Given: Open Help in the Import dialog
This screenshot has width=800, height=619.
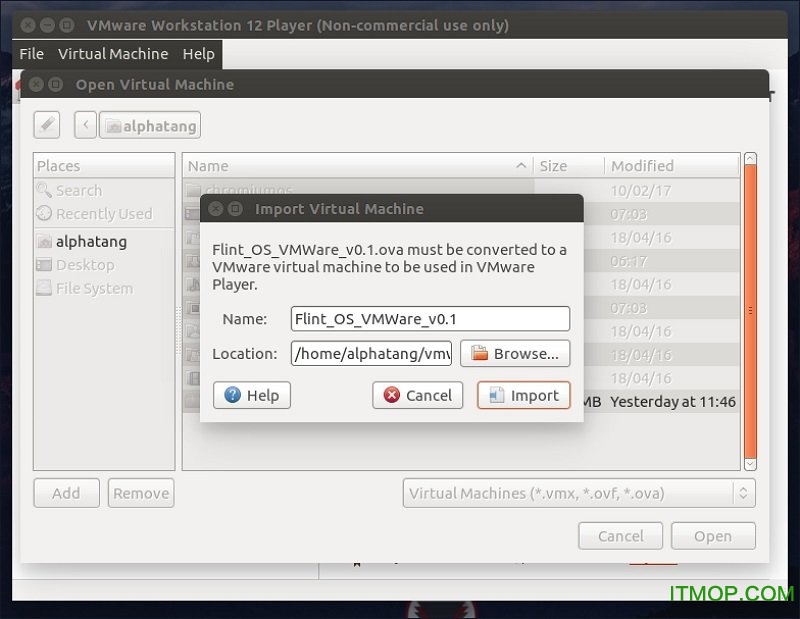Looking at the screenshot, I should (x=252, y=395).
